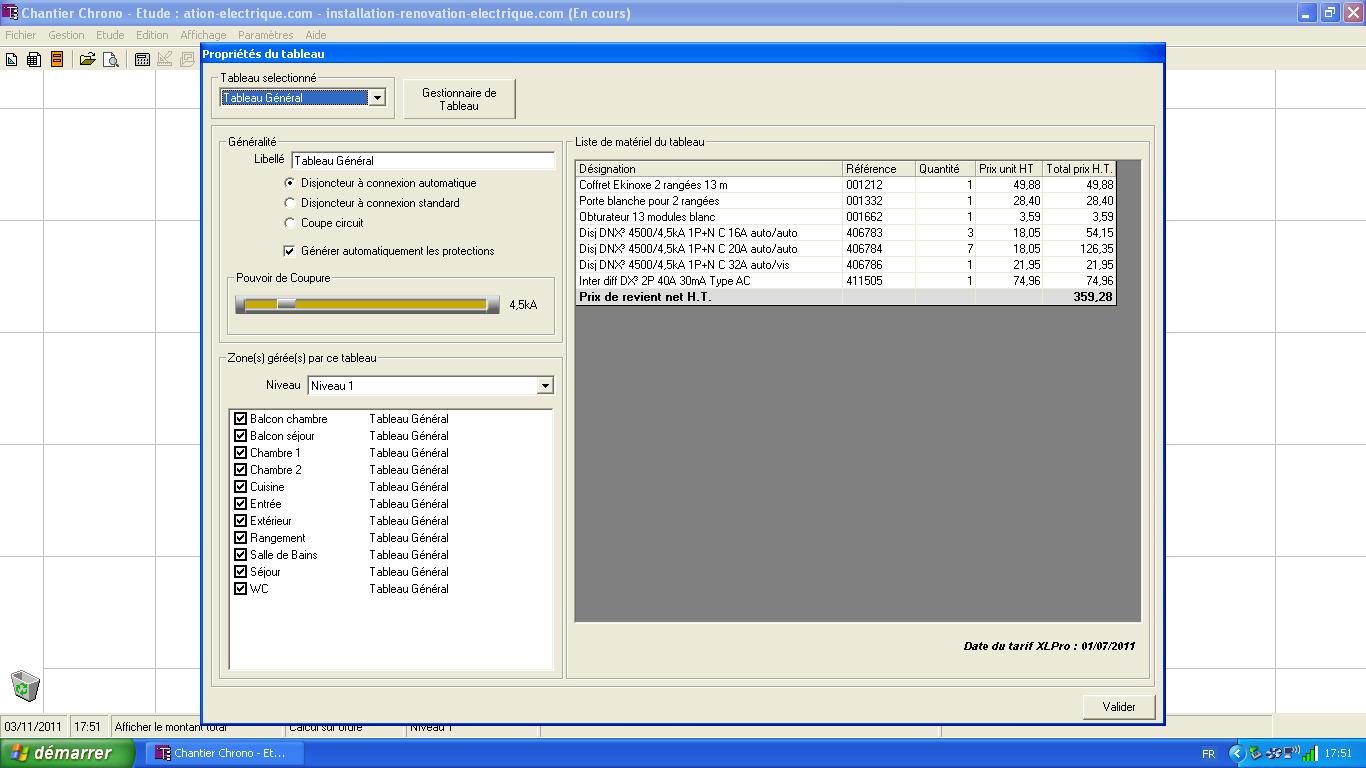1366x768 pixels.
Task: Uncheck the Cuisine zone checkbox
Action: pyautogui.click(x=240, y=487)
